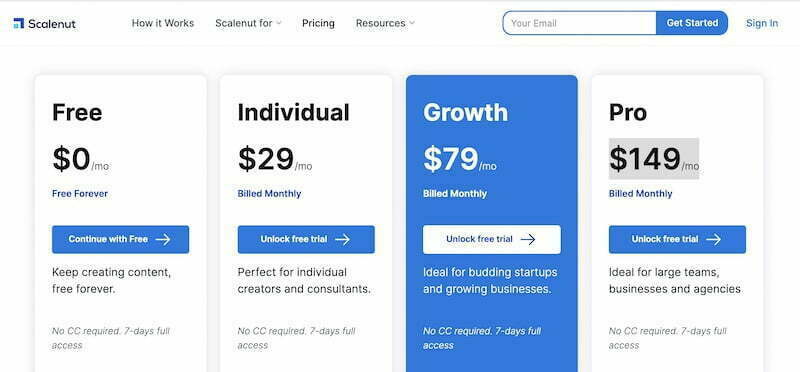Click the Scalenut logo icon
Viewport: 800px width, 372px height.
(19, 23)
